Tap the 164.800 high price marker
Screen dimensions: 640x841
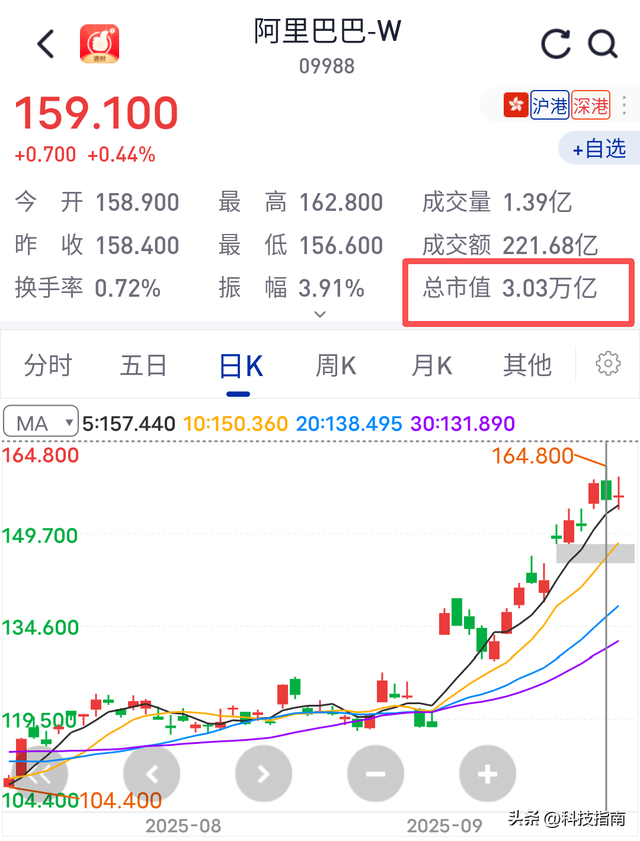coord(533,456)
